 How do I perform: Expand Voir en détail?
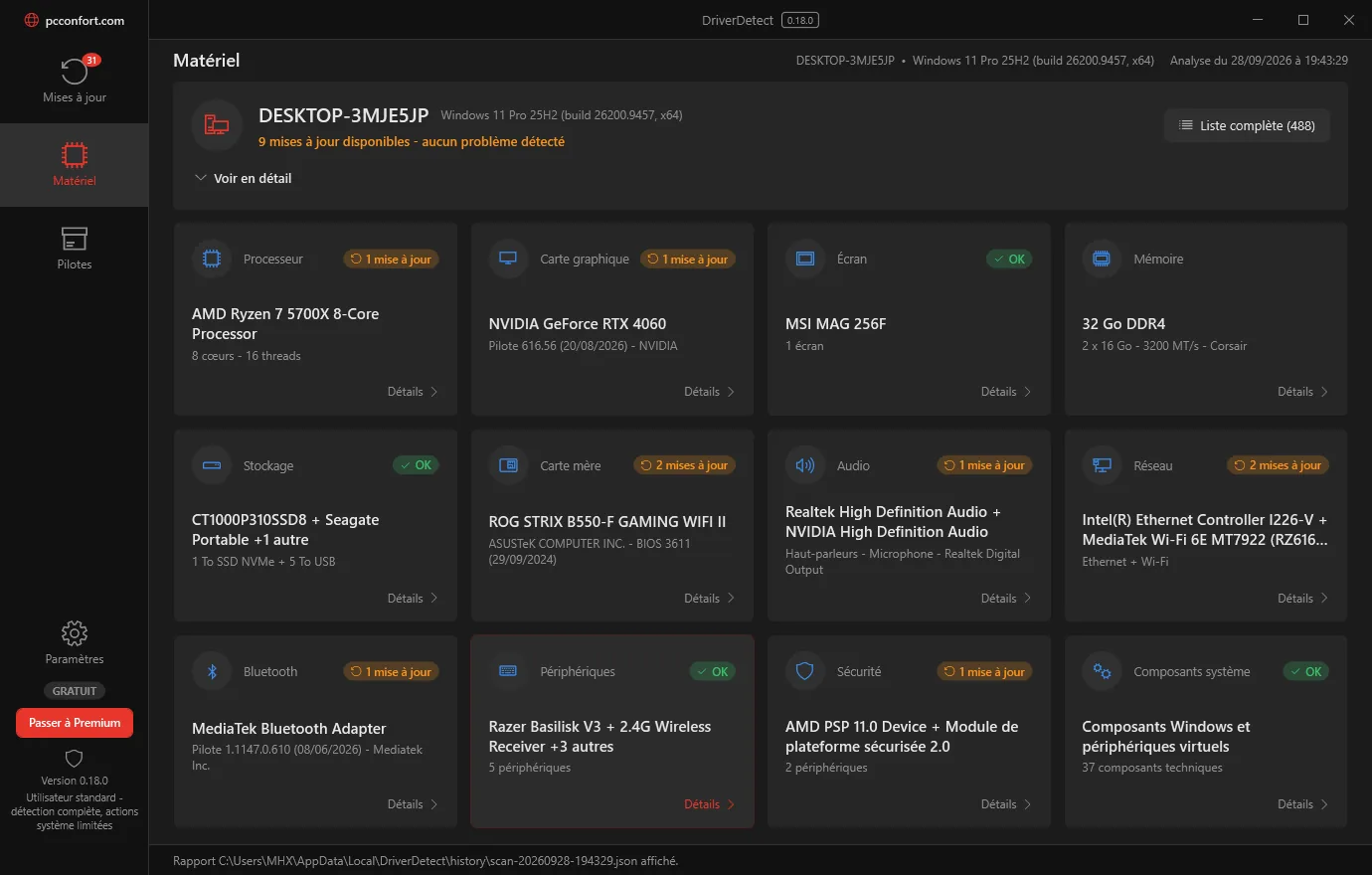[x=244, y=178]
